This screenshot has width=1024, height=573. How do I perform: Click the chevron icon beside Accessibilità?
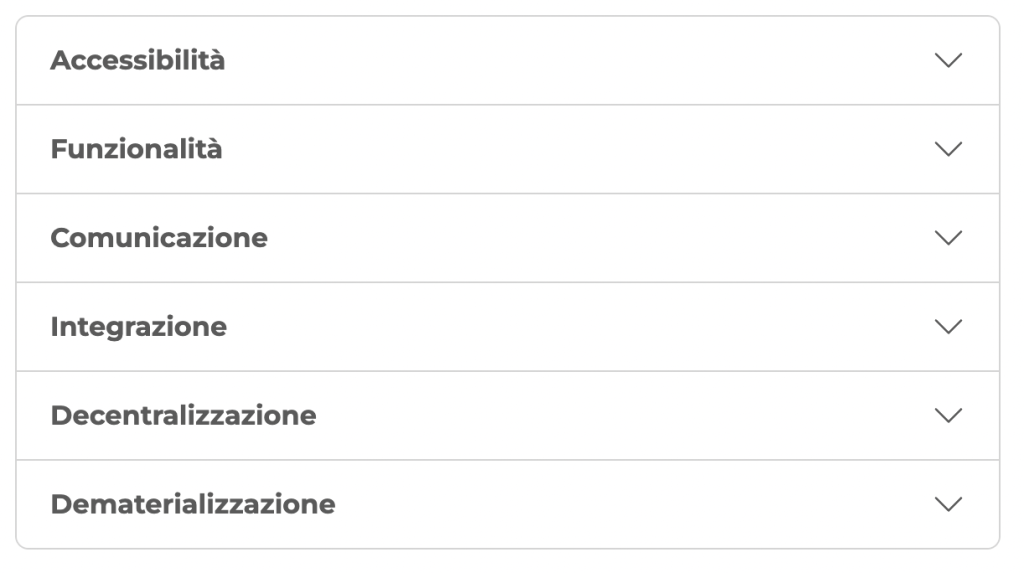[947, 60]
